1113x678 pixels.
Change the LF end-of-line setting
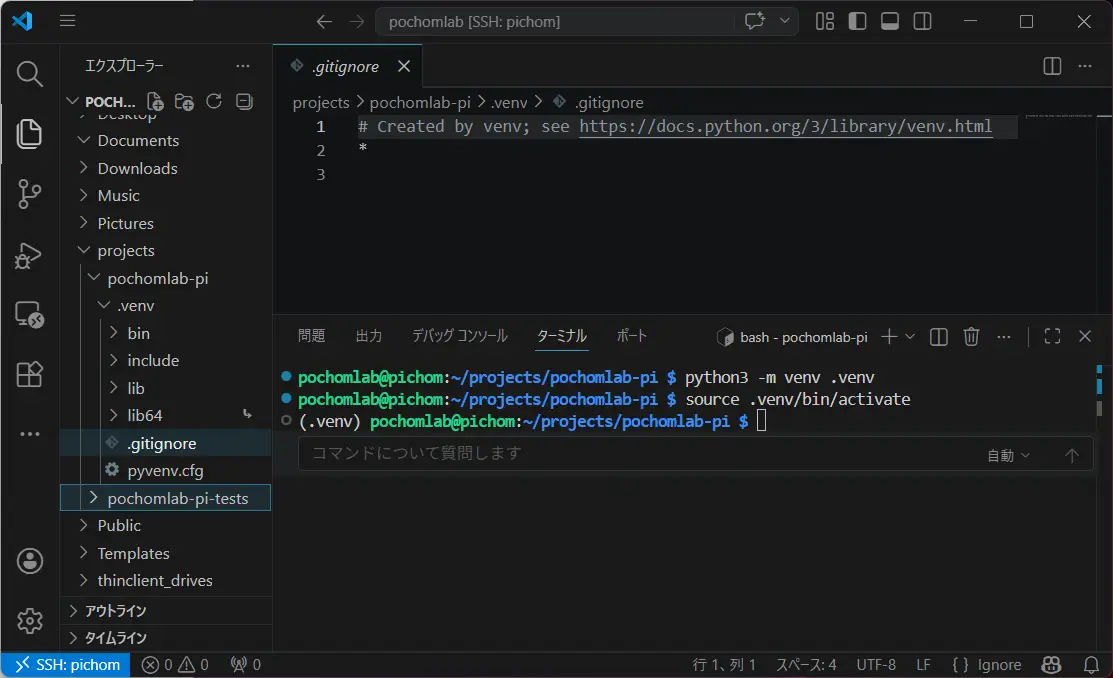pos(923,665)
